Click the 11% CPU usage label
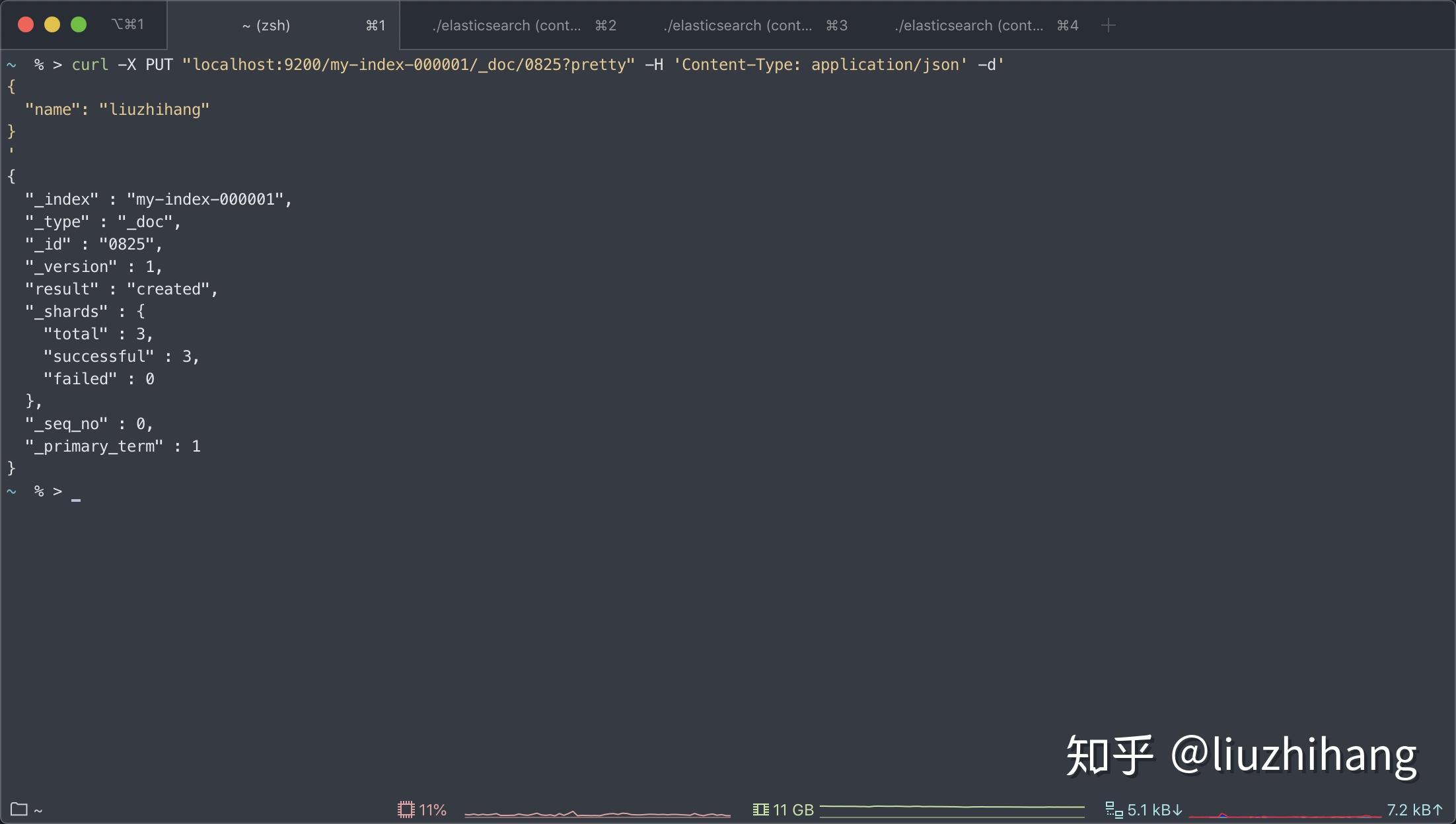 433,809
